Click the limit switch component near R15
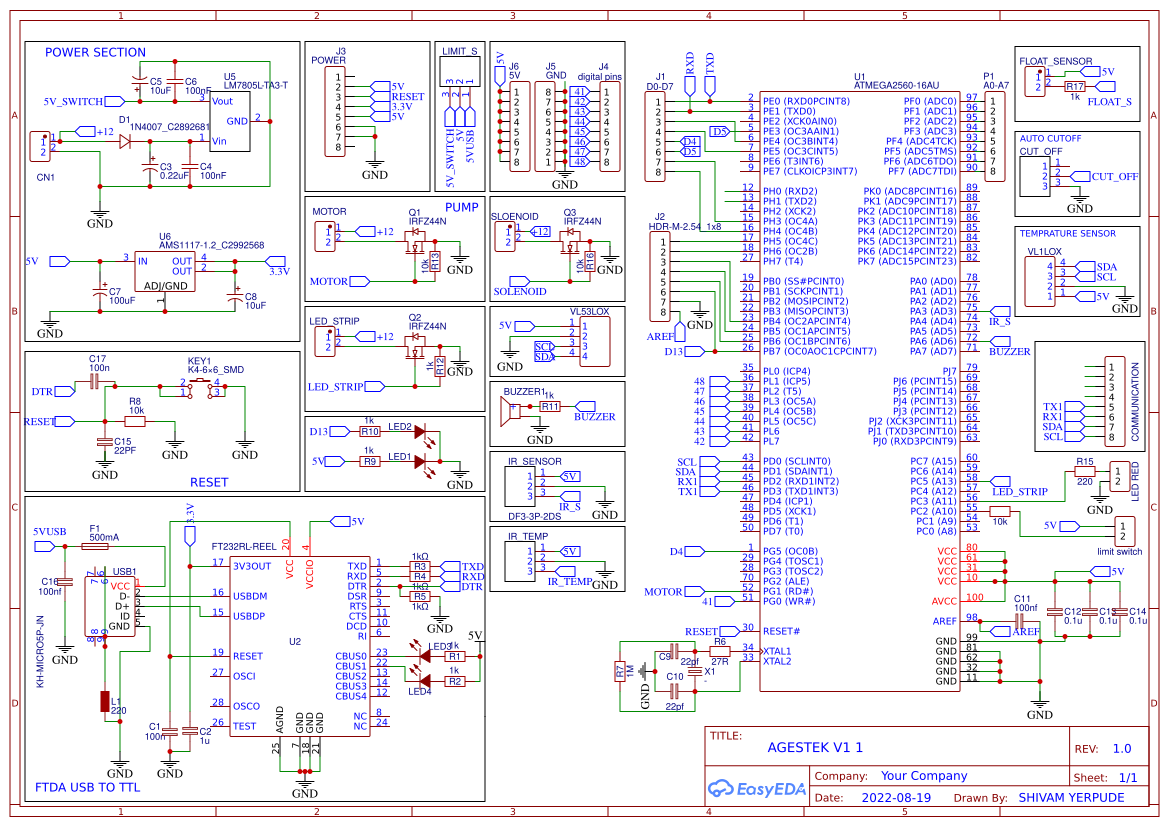The width and height of the screenshot is (1169, 827). click(x=1125, y=530)
